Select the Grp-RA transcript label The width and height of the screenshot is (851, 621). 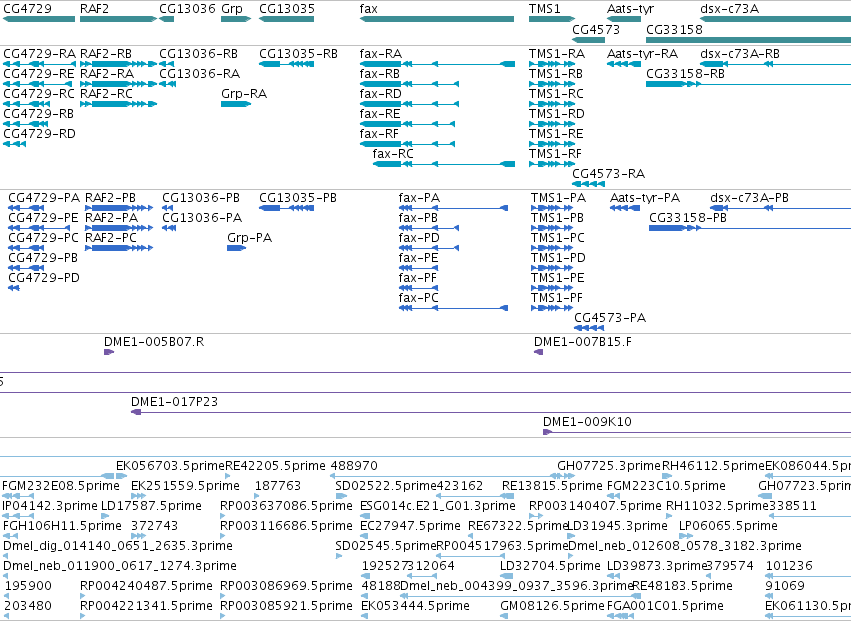pos(244,94)
